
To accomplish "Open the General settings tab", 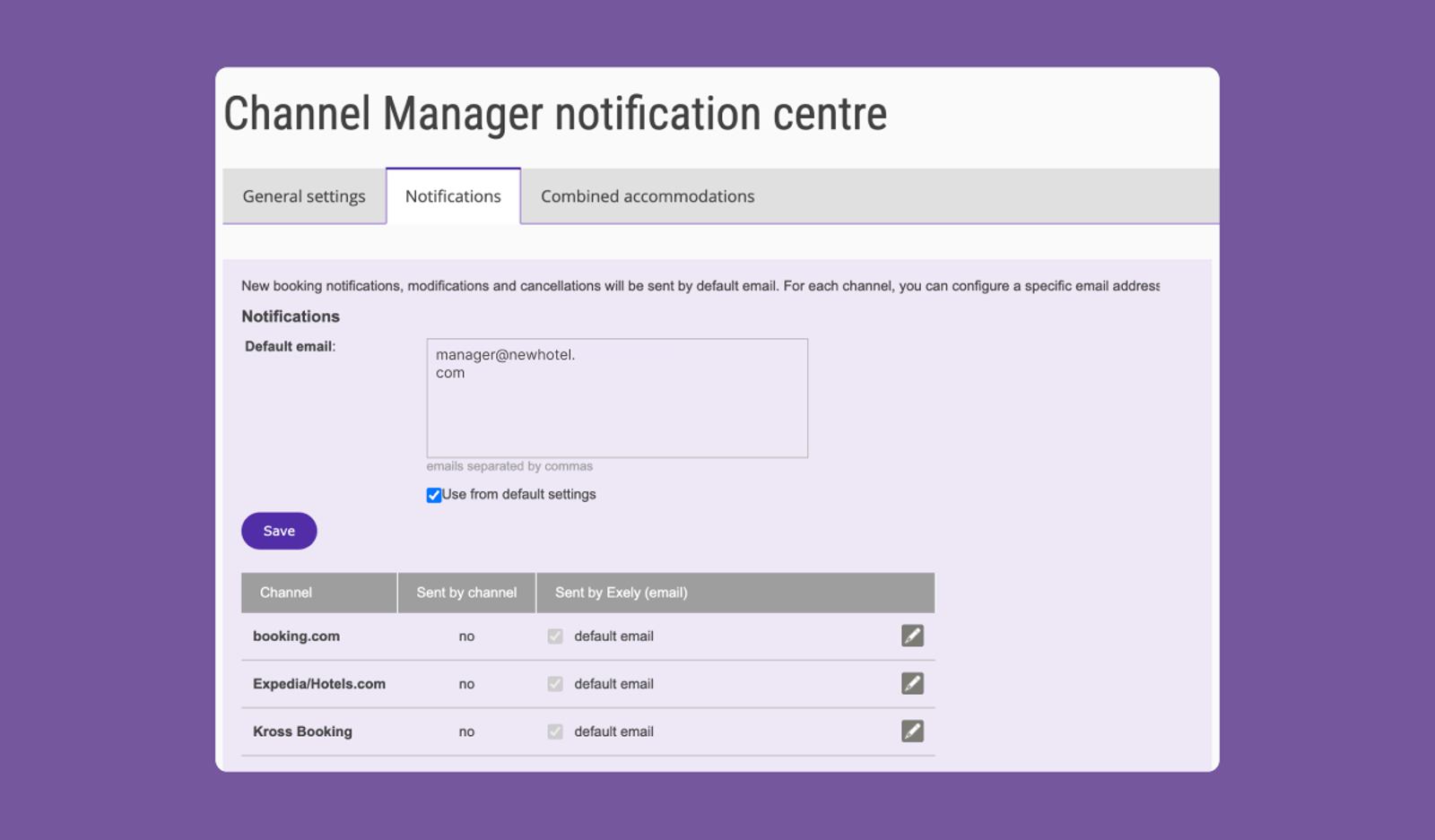I will [x=304, y=196].
